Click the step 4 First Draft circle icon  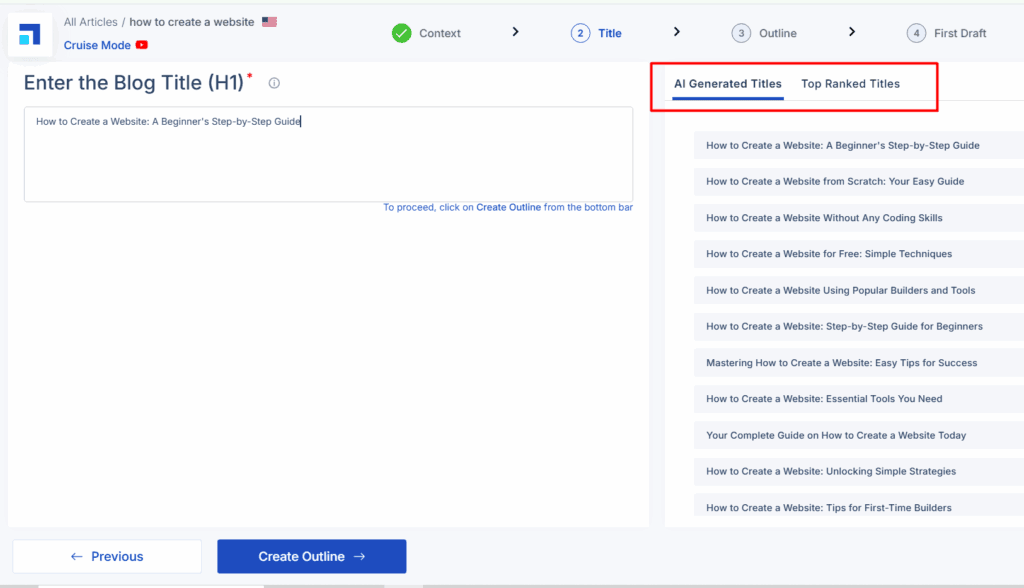coord(916,32)
